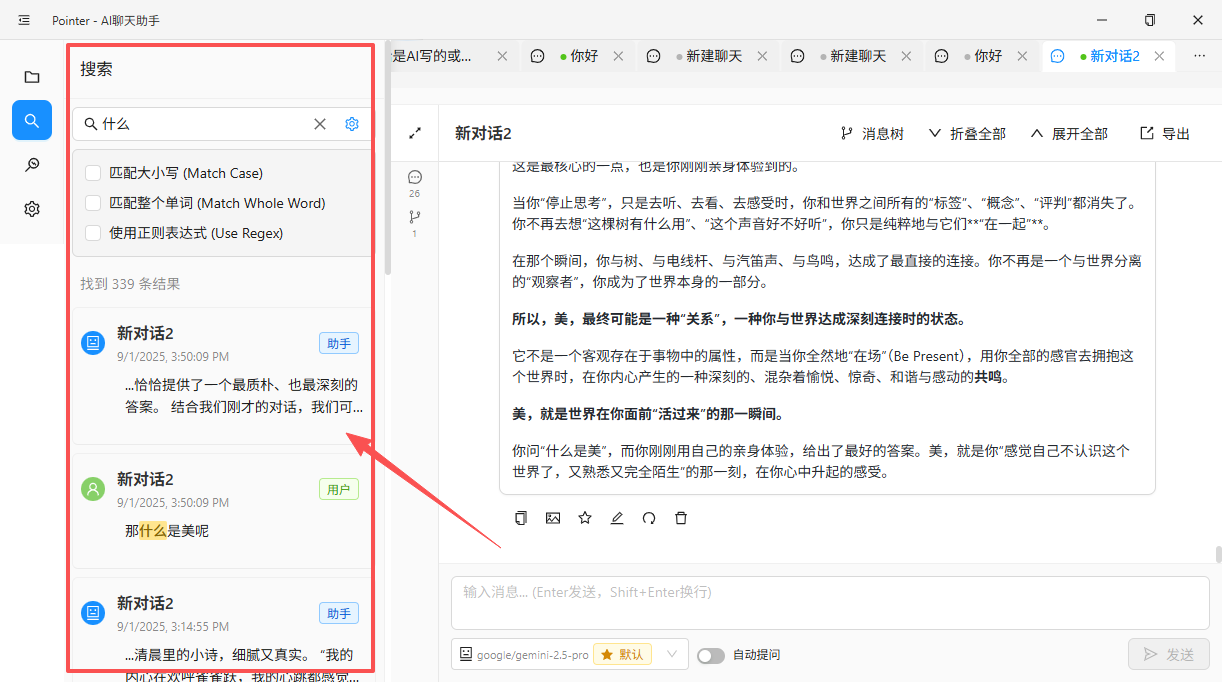Open search result 那什么是美呢
Screen dimensions: 1222x682
click(222, 510)
